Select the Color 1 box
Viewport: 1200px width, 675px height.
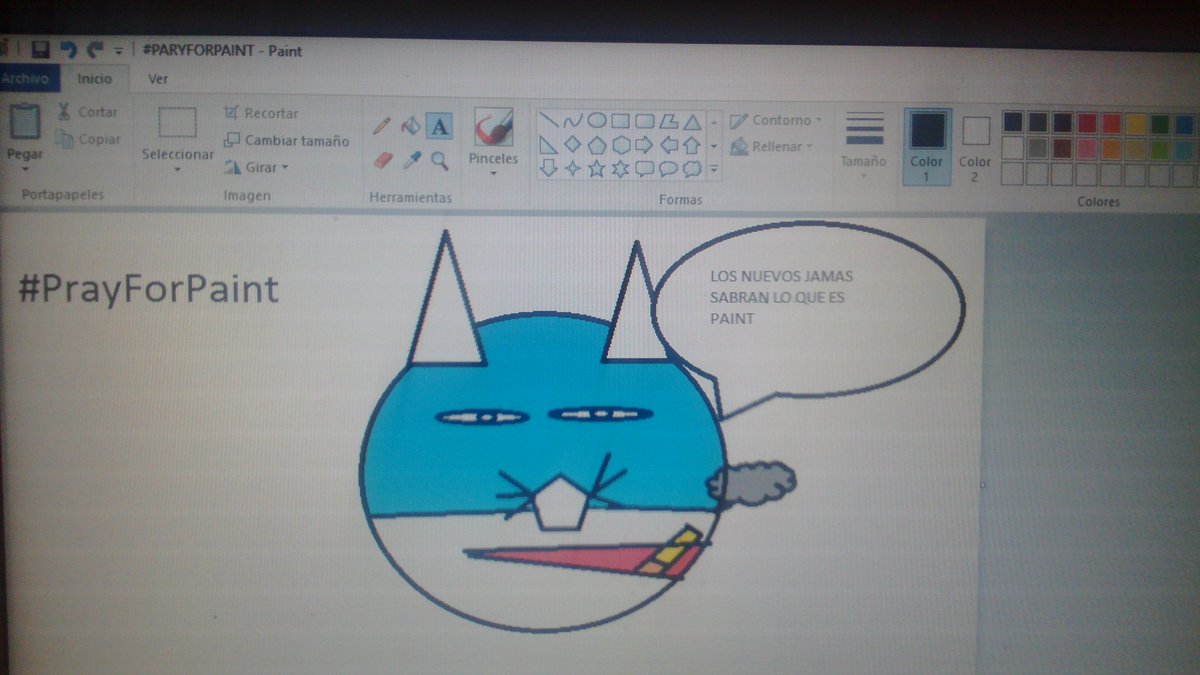(x=927, y=147)
